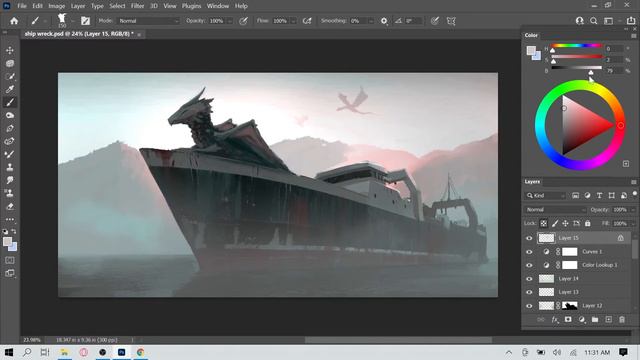The image size is (640, 360).
Task: Select the Eyedropper tool in the toolbox
Action: (x=10, y=89)
